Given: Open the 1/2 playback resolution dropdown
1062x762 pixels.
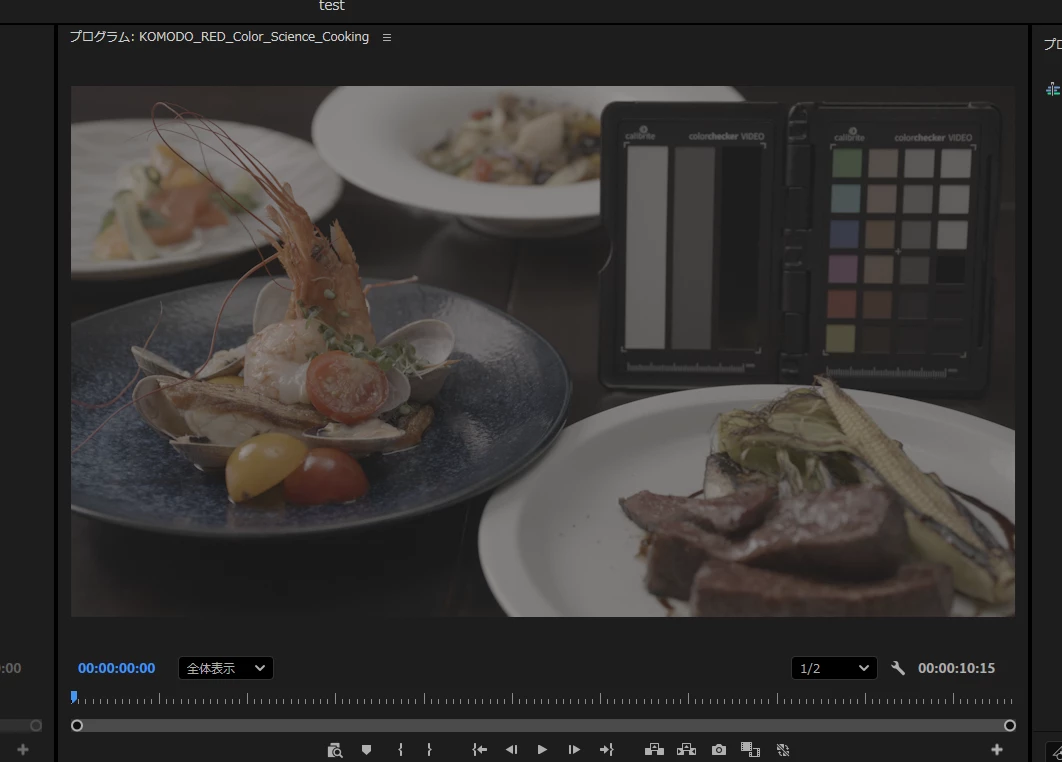Looking at the screenshot, I should tap(834, 668).
